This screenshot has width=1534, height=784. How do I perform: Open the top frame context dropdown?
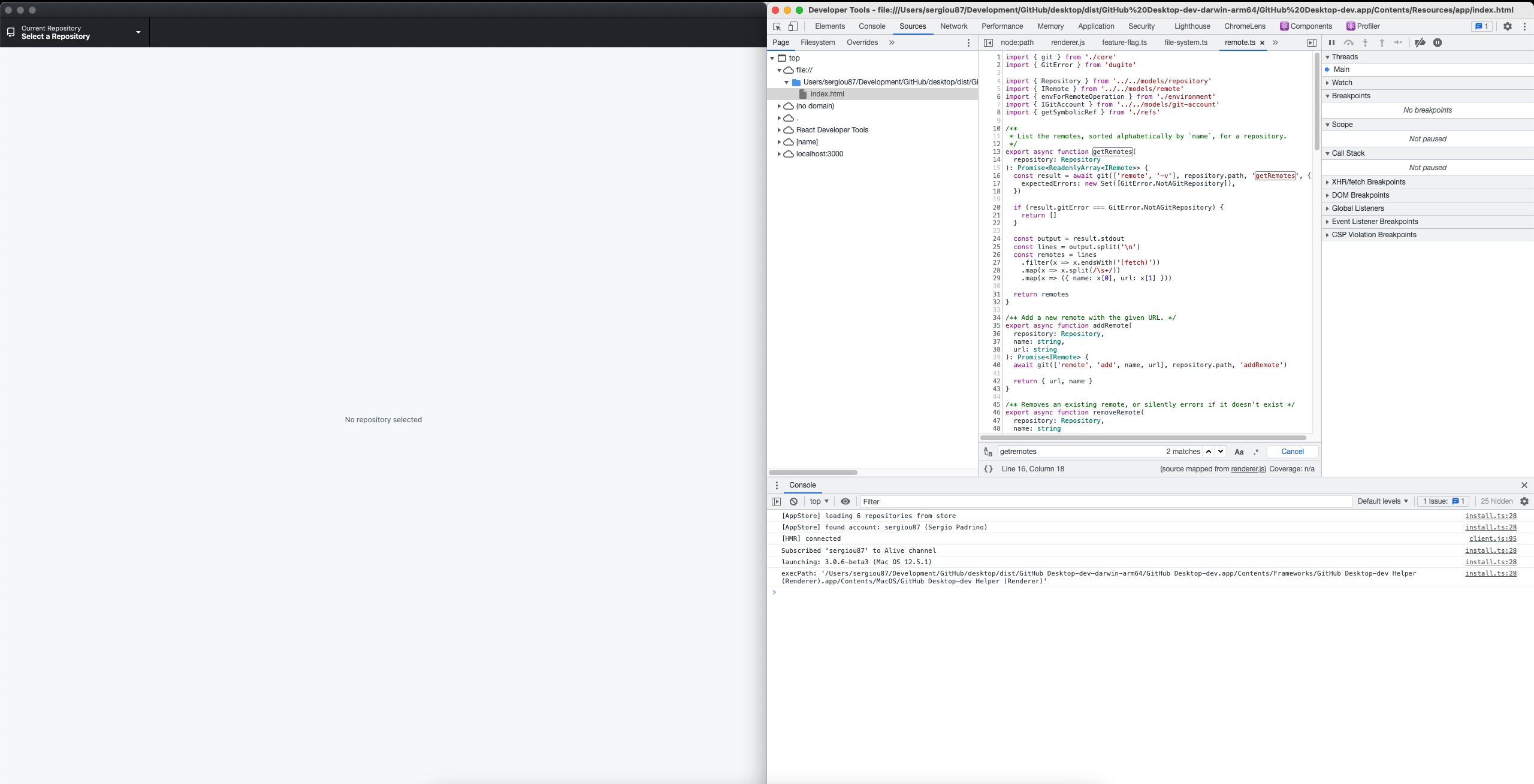[x=818, y=501]
